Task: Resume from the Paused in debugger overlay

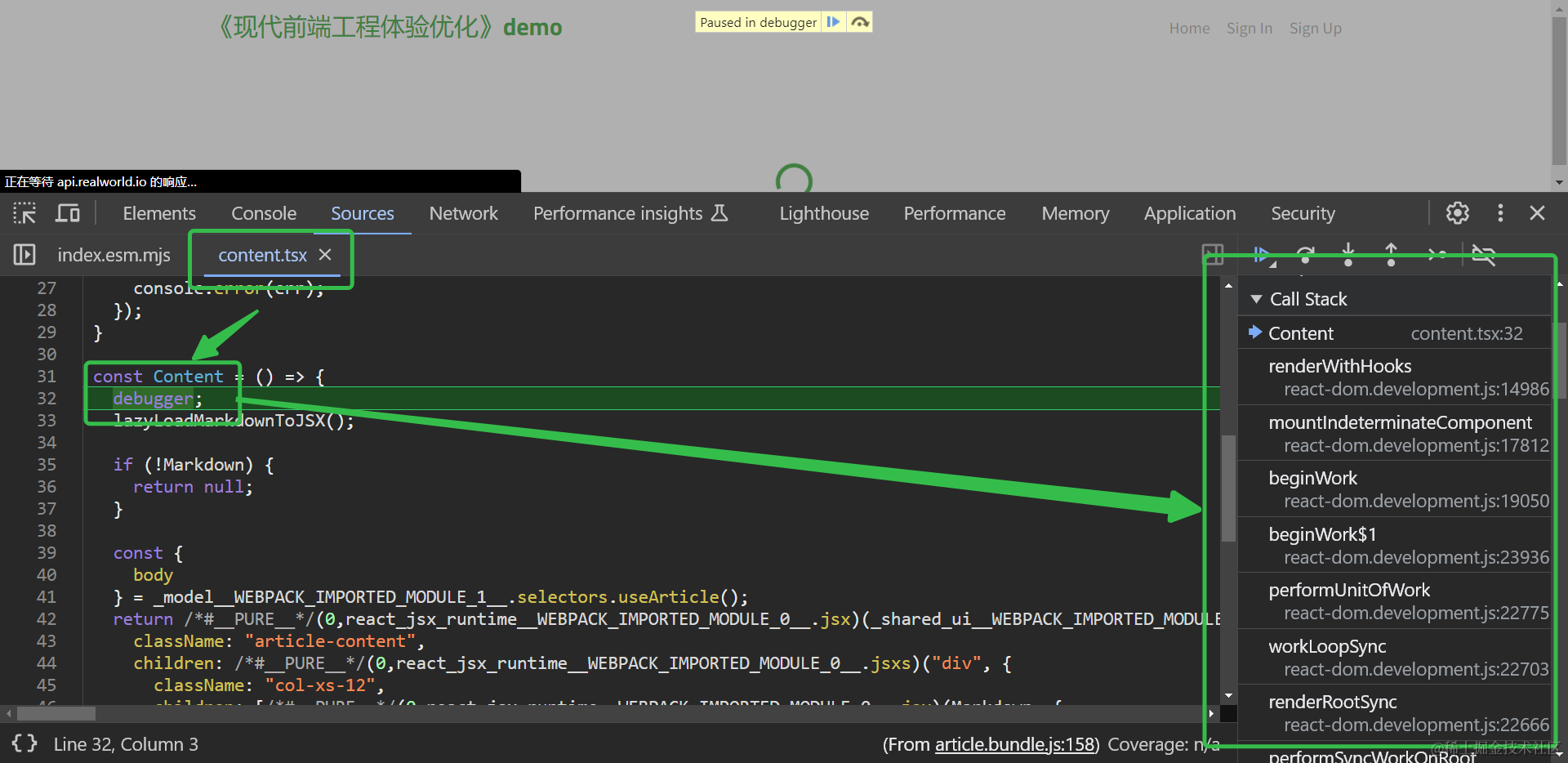Action: [x=833, y=22]
